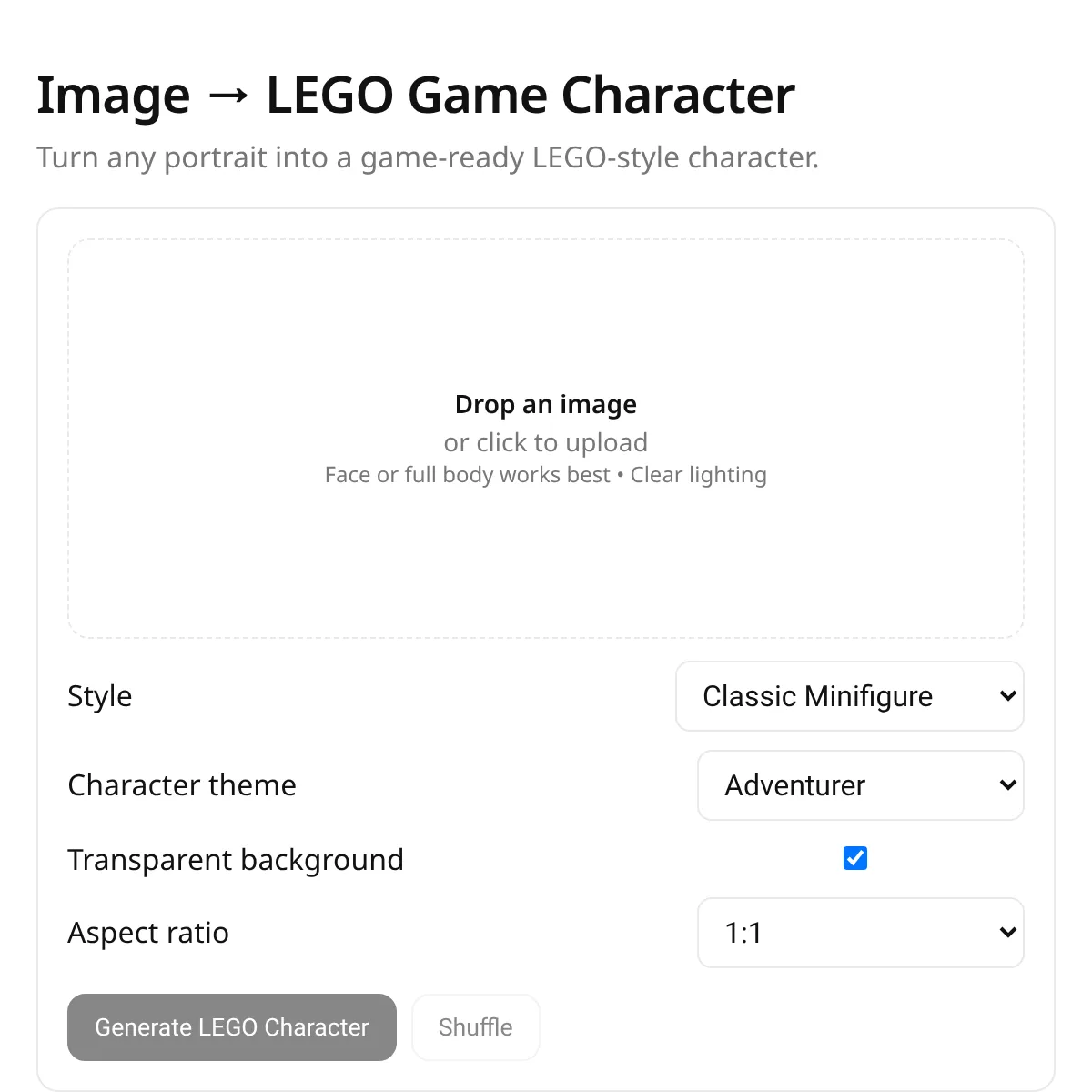
Task: Open the Aspect ratio dropdown showing 1:1
Action: point(861,933)
